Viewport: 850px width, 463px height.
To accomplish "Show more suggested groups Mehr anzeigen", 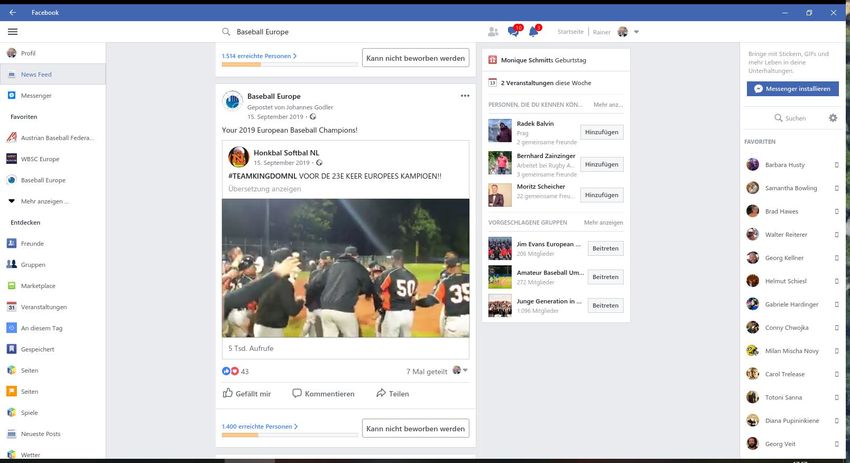I will pos(603,223).
